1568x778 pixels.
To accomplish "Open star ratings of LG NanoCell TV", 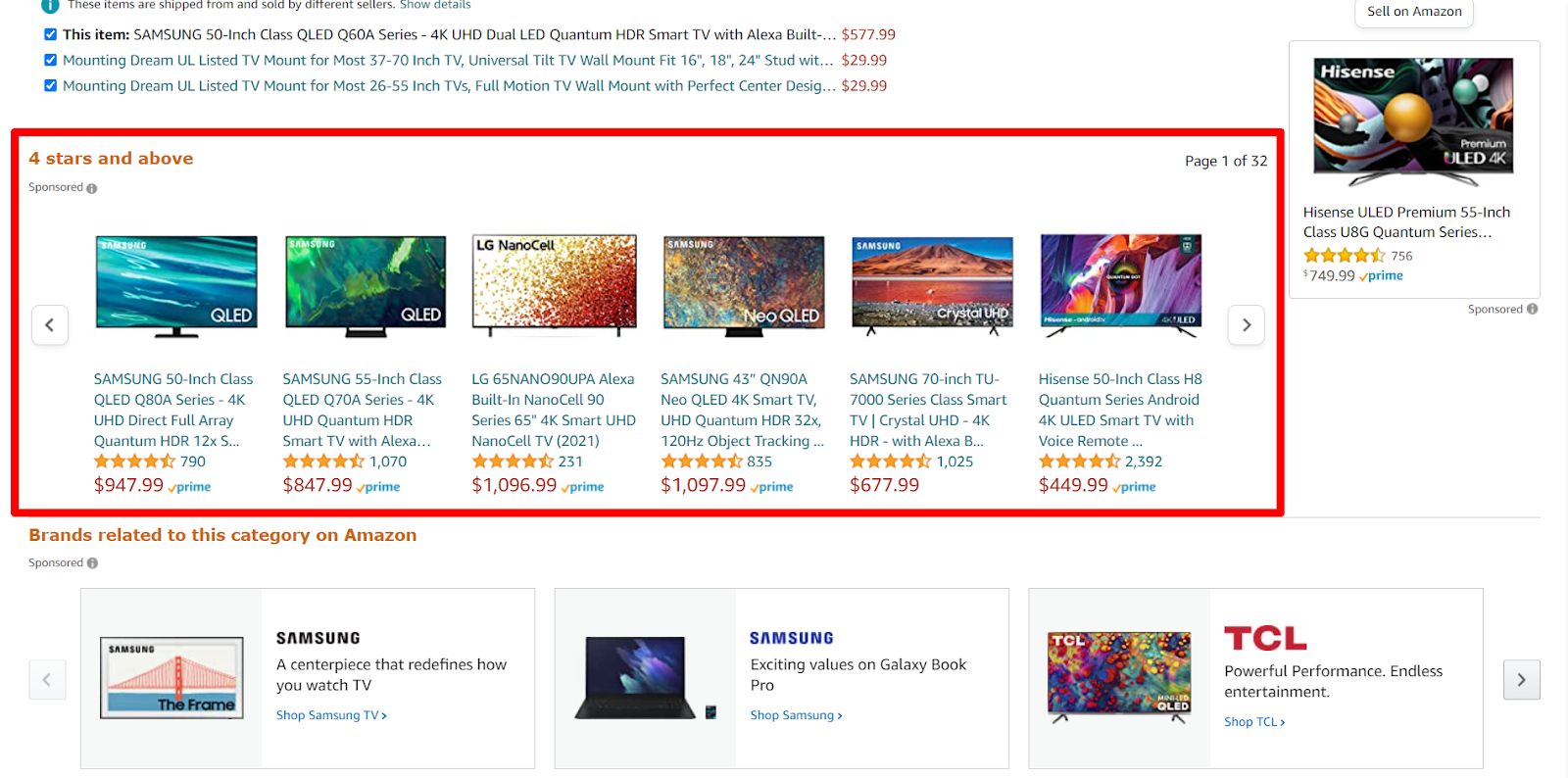I will 513,462.
